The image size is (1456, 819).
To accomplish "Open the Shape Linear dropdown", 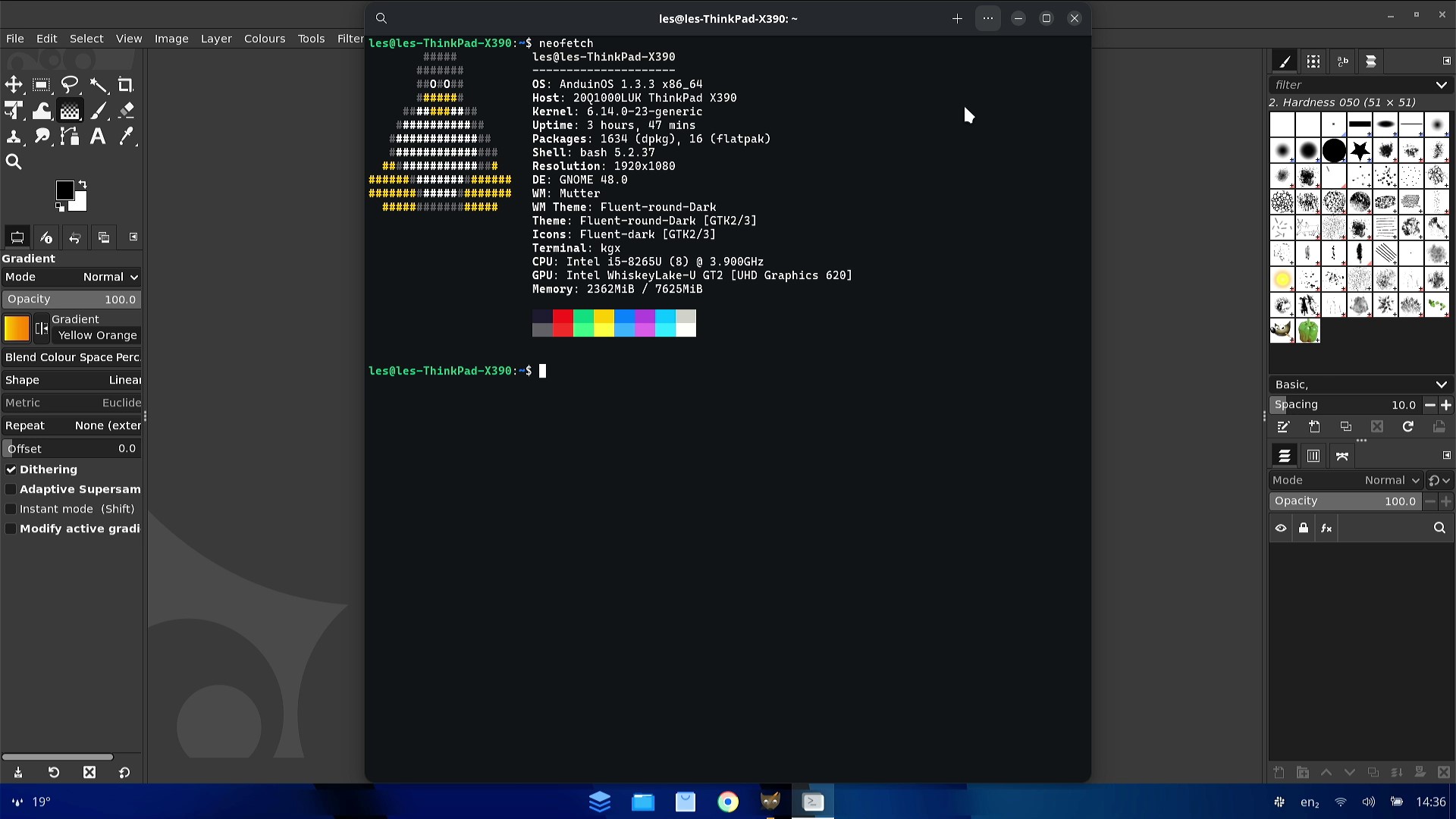I will click(x=71, y=380).
